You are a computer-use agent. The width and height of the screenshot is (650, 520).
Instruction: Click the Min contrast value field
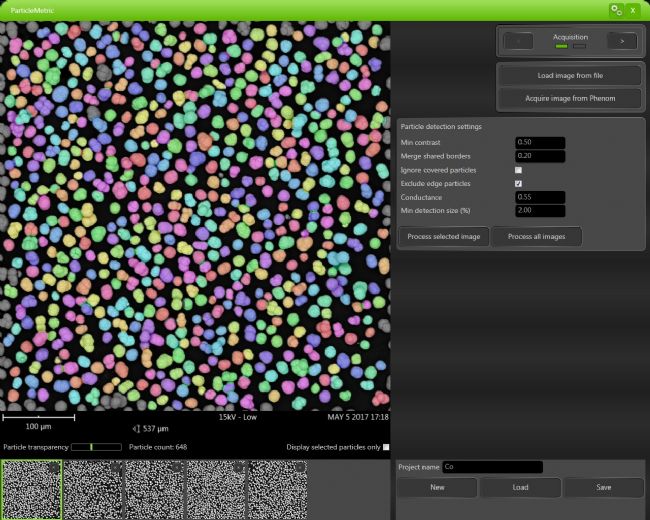[x=540, y=143]
